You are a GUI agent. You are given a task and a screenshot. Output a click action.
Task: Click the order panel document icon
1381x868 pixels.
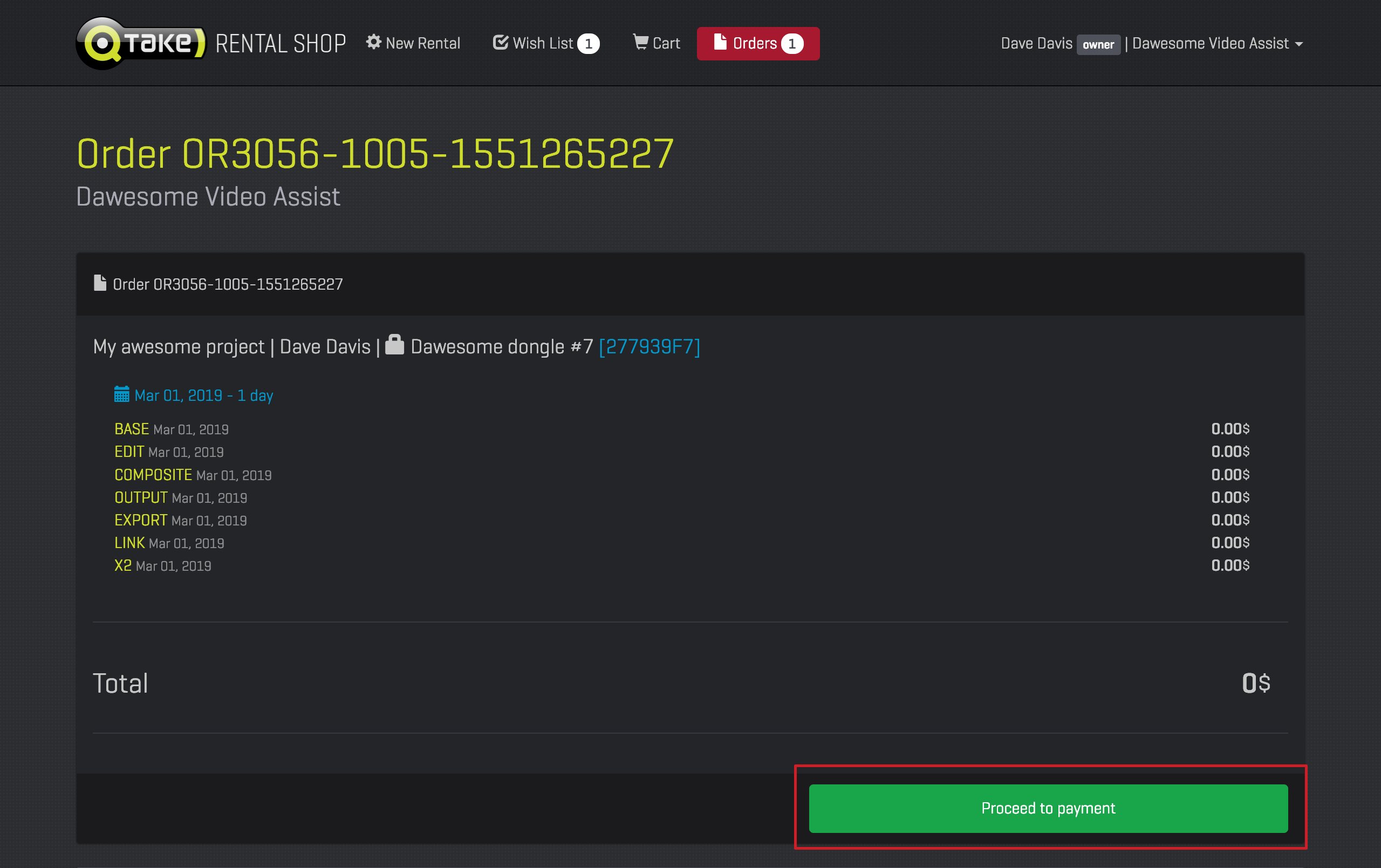click(x=100, y=283)
